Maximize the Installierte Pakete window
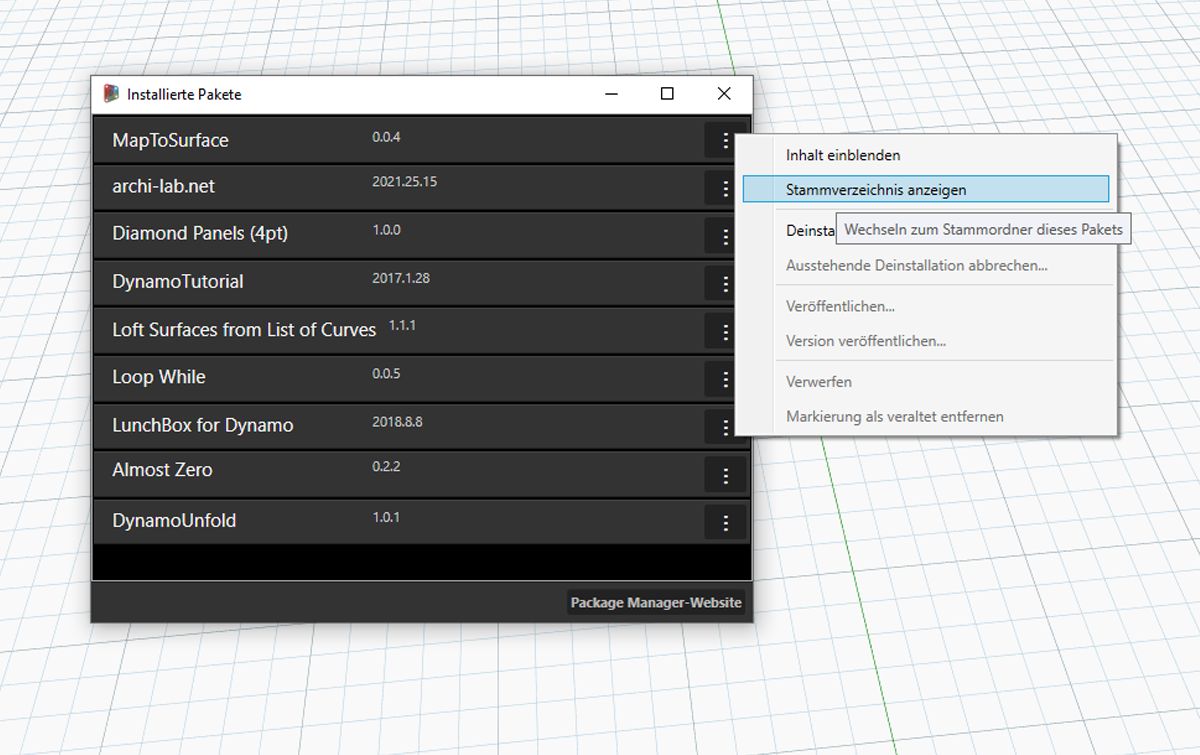Screen dimensions: 1200x755 click(x=667, y=94)
